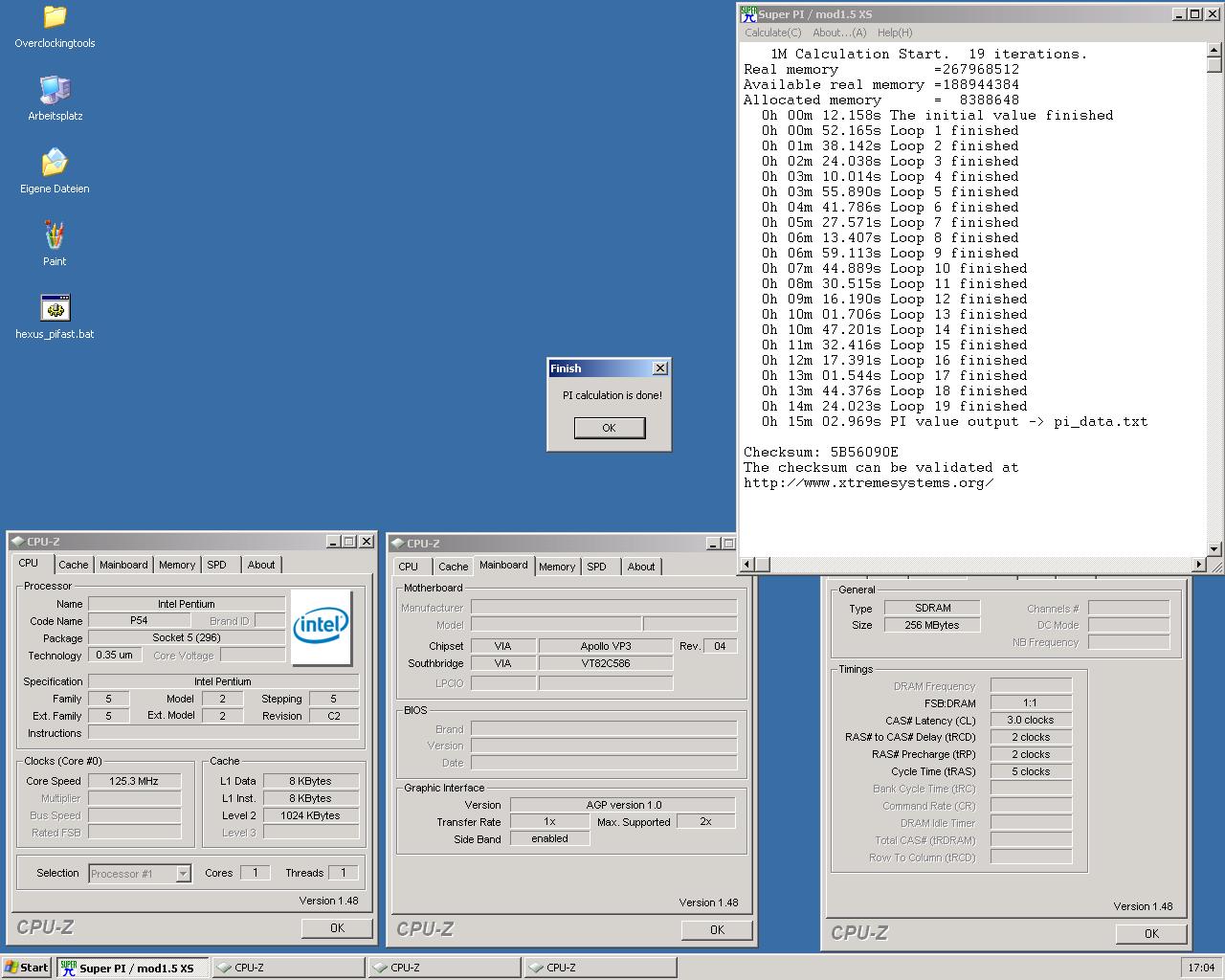The image size is (1225, 980).
Task: Click the left CPU-Z title bar icon
Action: (17, 542)
